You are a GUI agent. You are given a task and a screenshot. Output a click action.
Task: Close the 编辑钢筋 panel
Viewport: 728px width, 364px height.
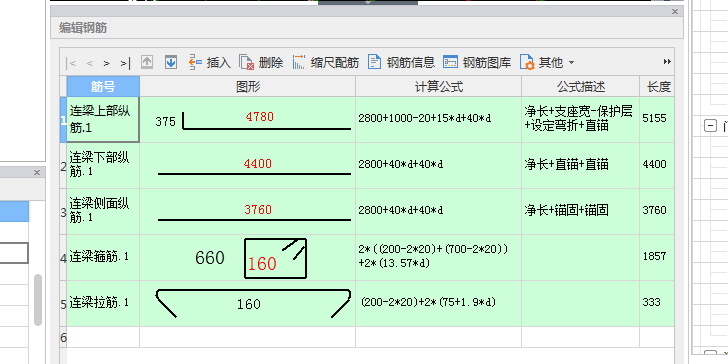pos(675,12)
